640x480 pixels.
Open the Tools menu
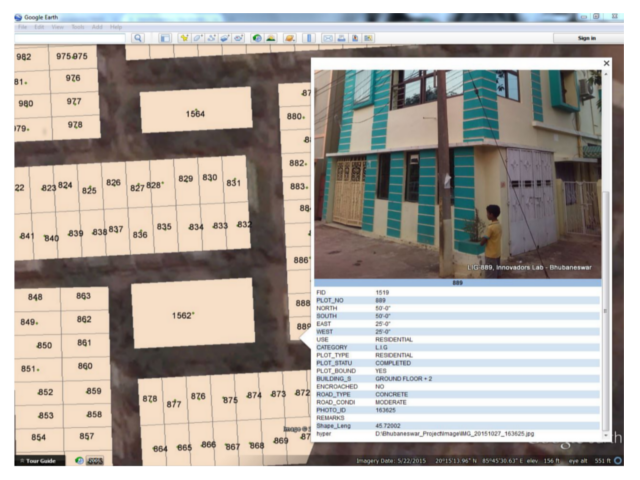78,27
